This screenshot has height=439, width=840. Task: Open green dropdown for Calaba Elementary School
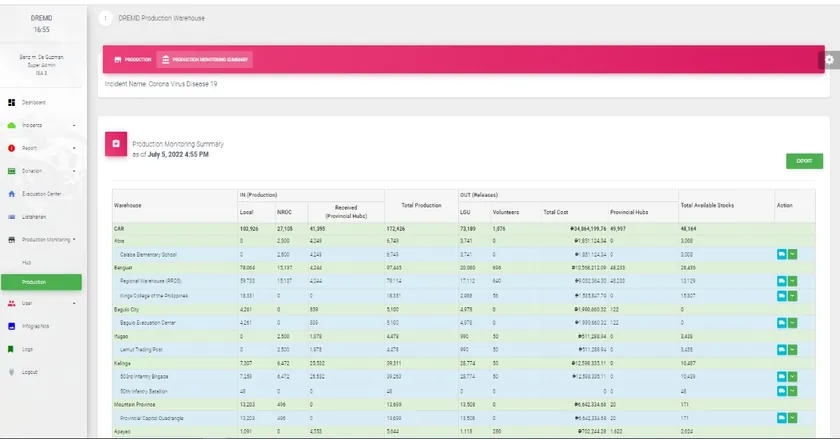792,254
